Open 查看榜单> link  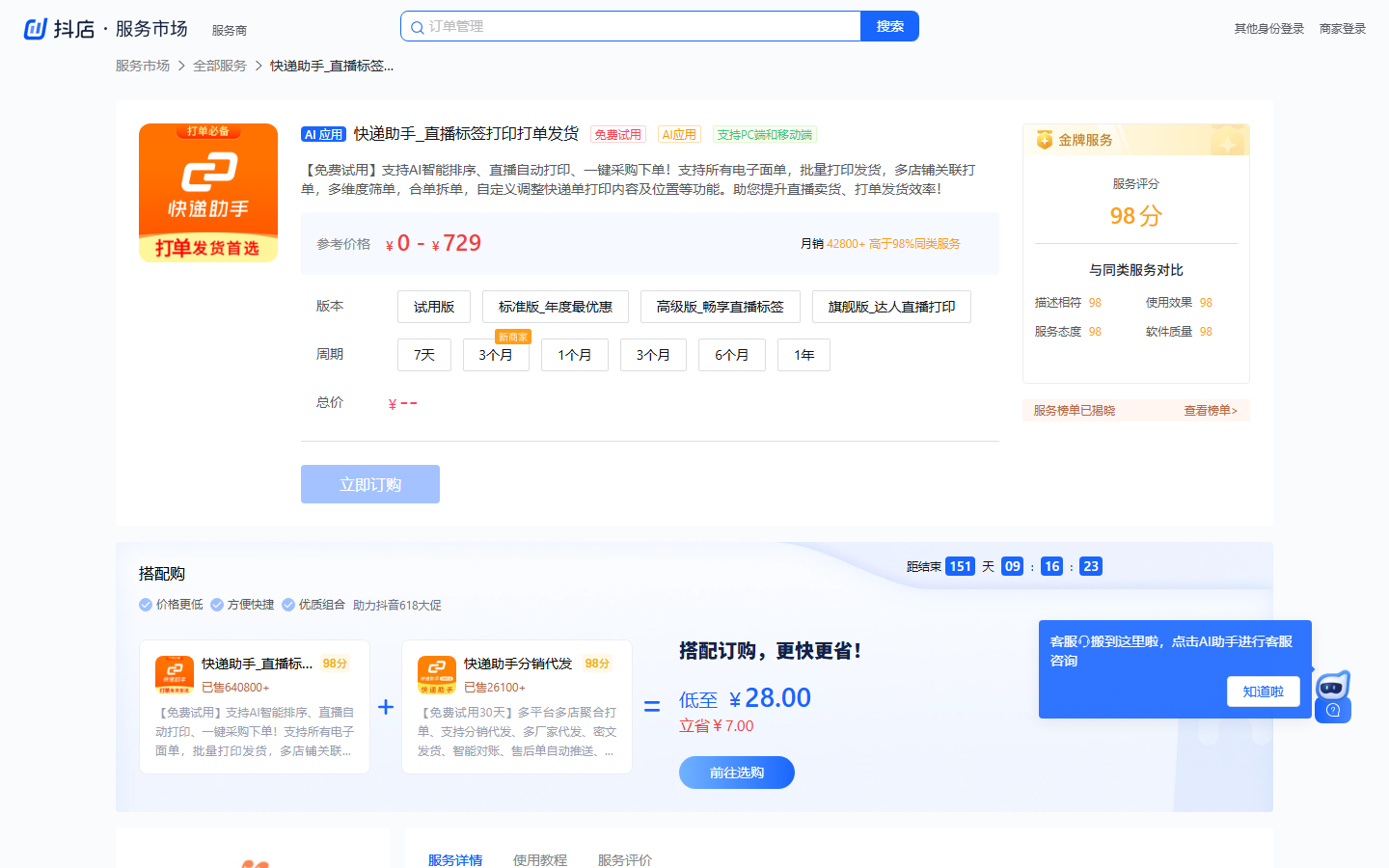pos(1211,411)
